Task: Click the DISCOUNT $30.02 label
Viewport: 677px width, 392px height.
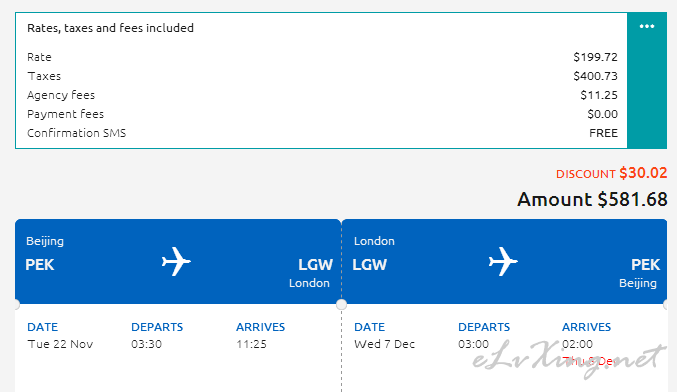Action: (x=611, y=173)
